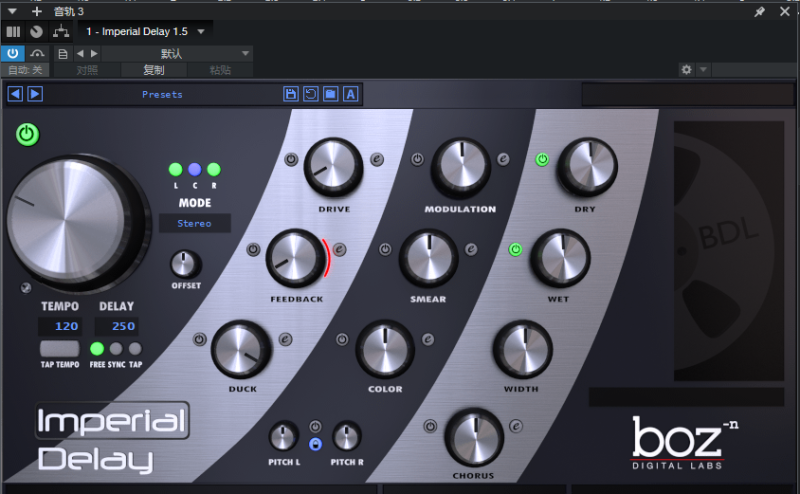
Task: Select the SYNC delay mode radio light
Action: [x=116, y=349]
